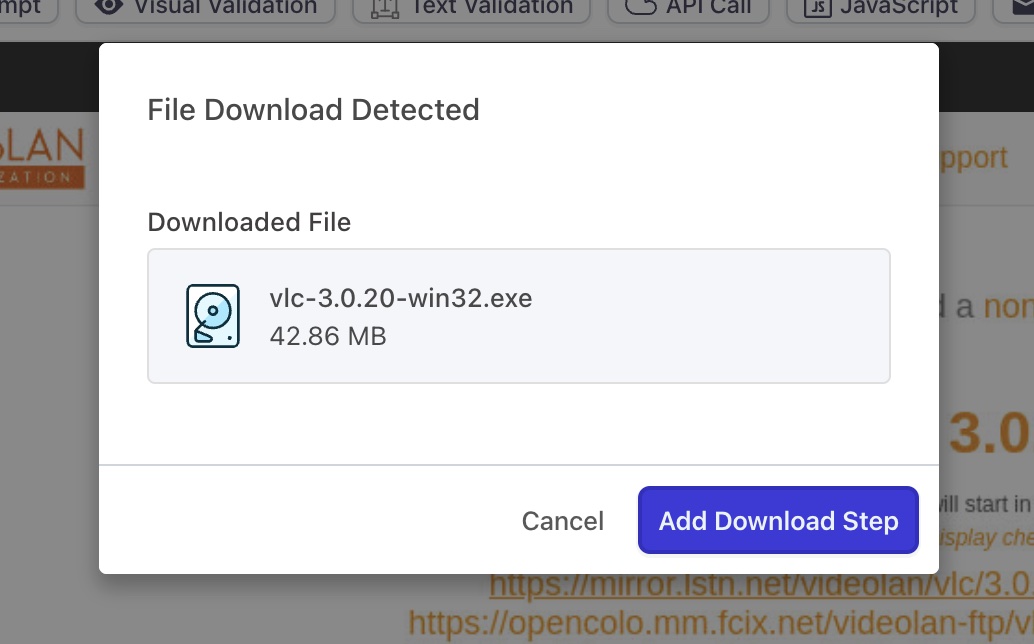Screen dimensions: 1034x644
Task: Click the Text Validation bounding-box icon
Action: tap(386, 7)
